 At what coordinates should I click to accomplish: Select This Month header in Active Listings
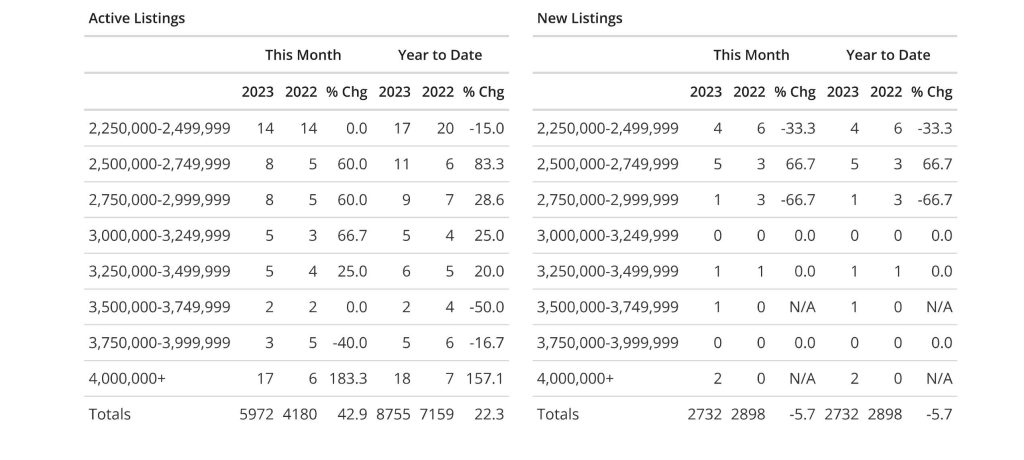[303, 55]
